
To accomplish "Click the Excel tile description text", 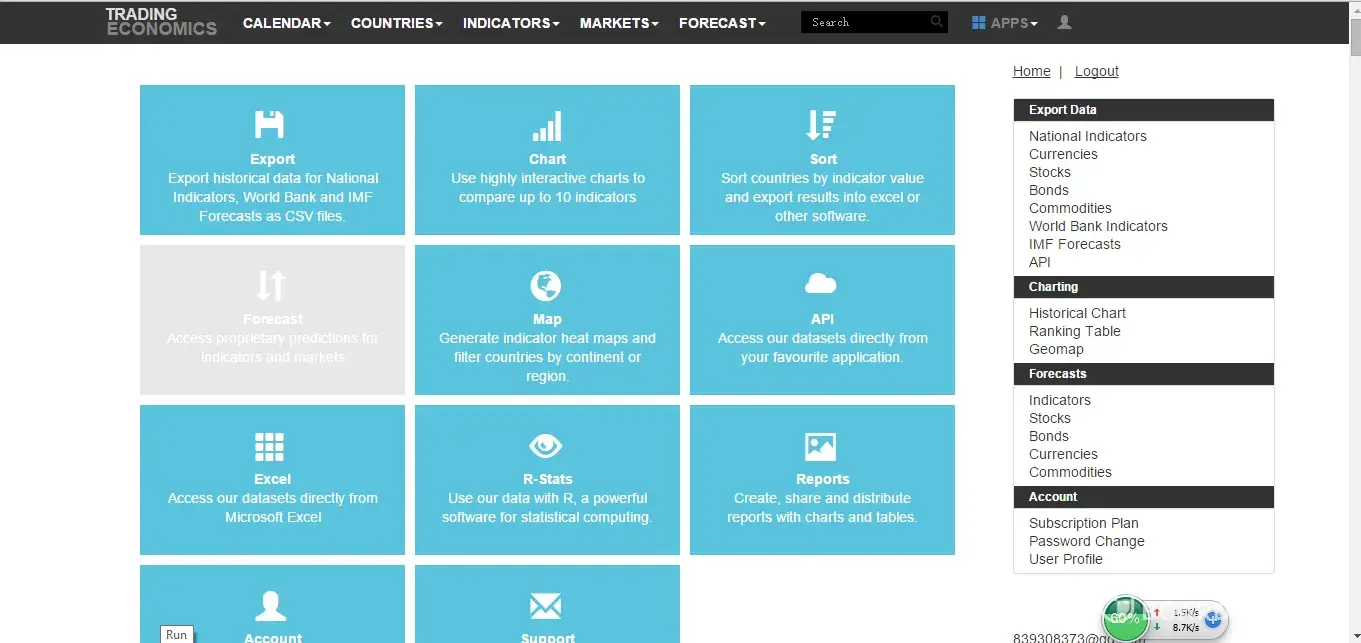I will tap(273, 508).
